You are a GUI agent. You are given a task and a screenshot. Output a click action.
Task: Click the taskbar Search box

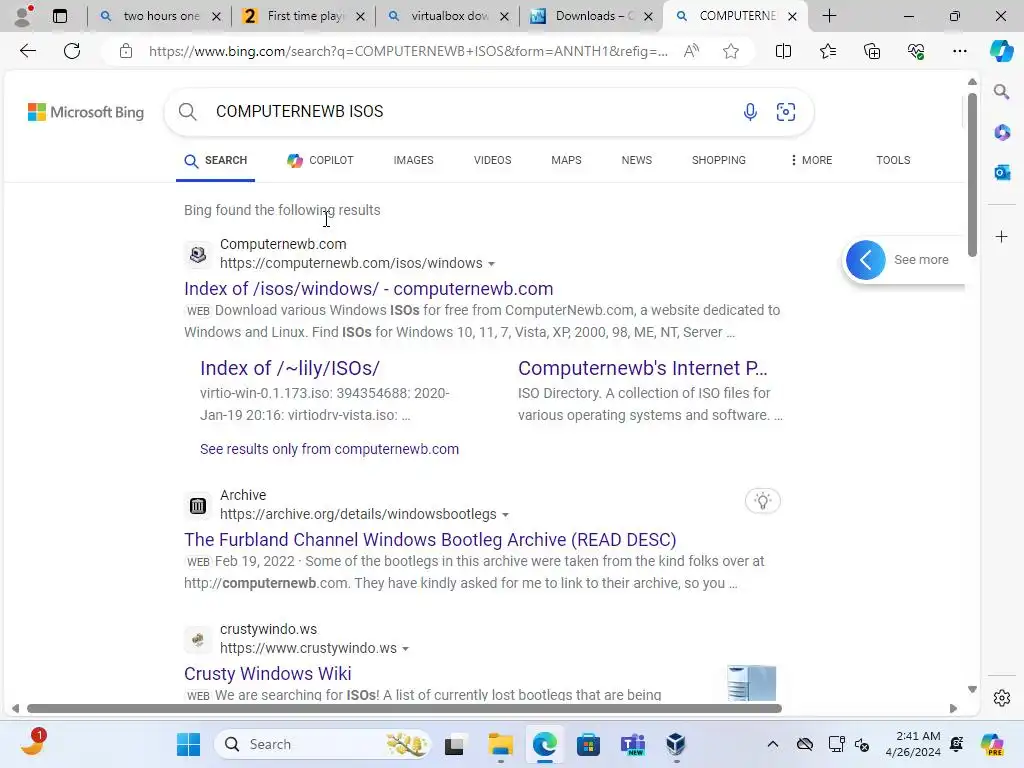coord(323,744)
